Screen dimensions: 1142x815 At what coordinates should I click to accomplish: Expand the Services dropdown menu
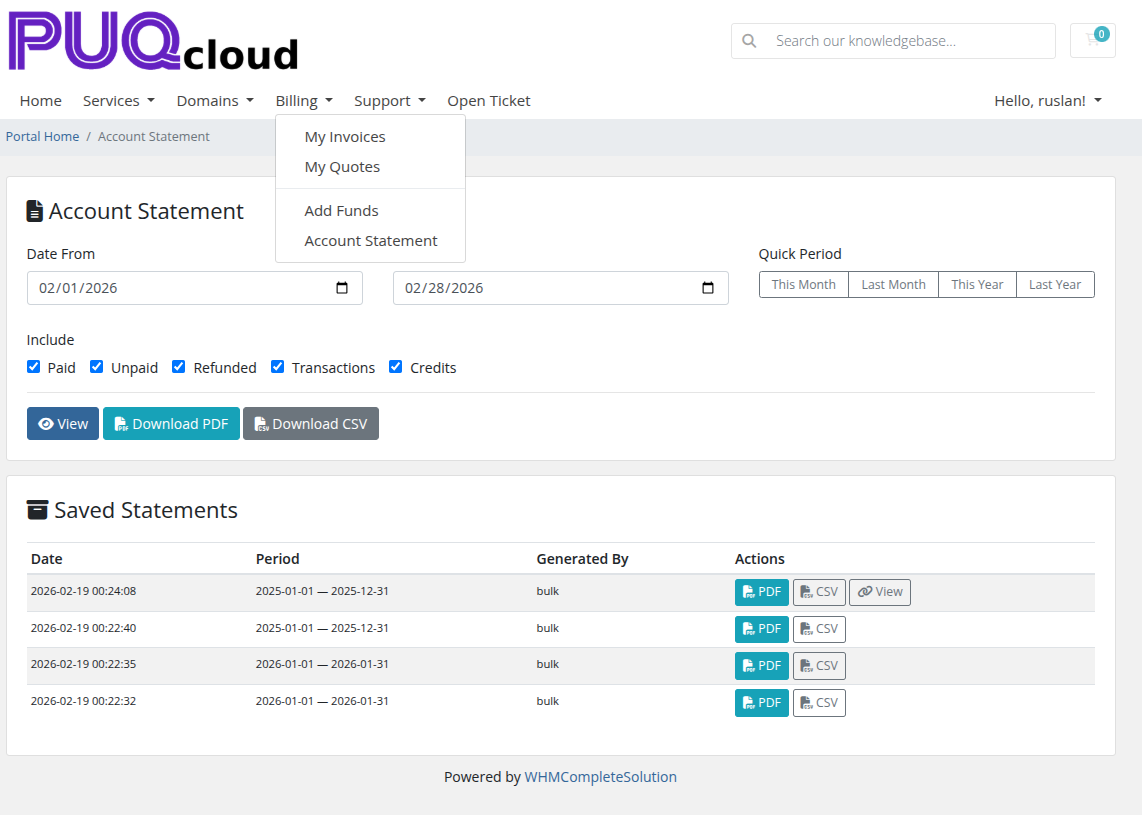[x=118, y=101]
